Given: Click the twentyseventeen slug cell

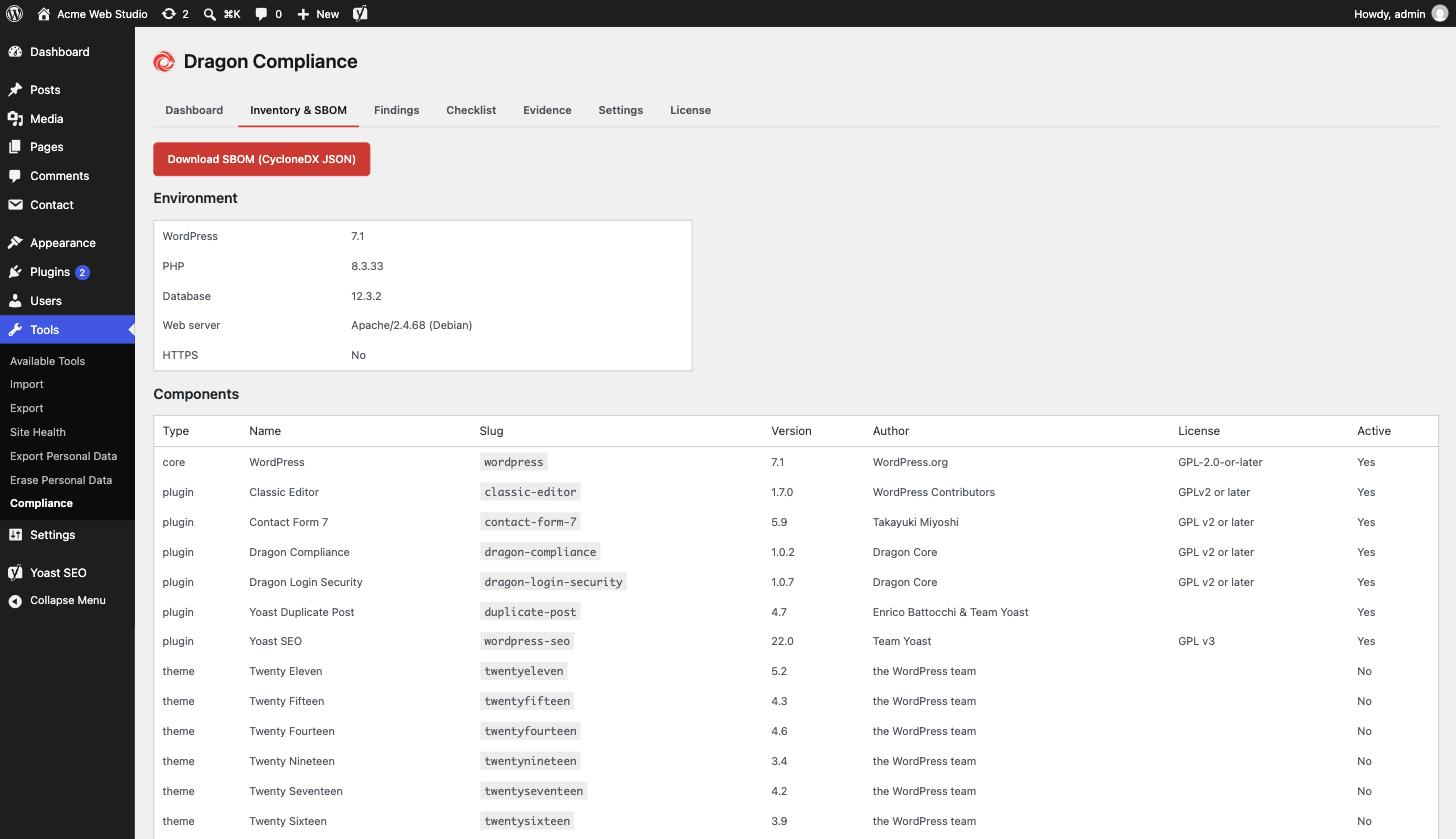Looking at the screenshot, I should point(533,791).
